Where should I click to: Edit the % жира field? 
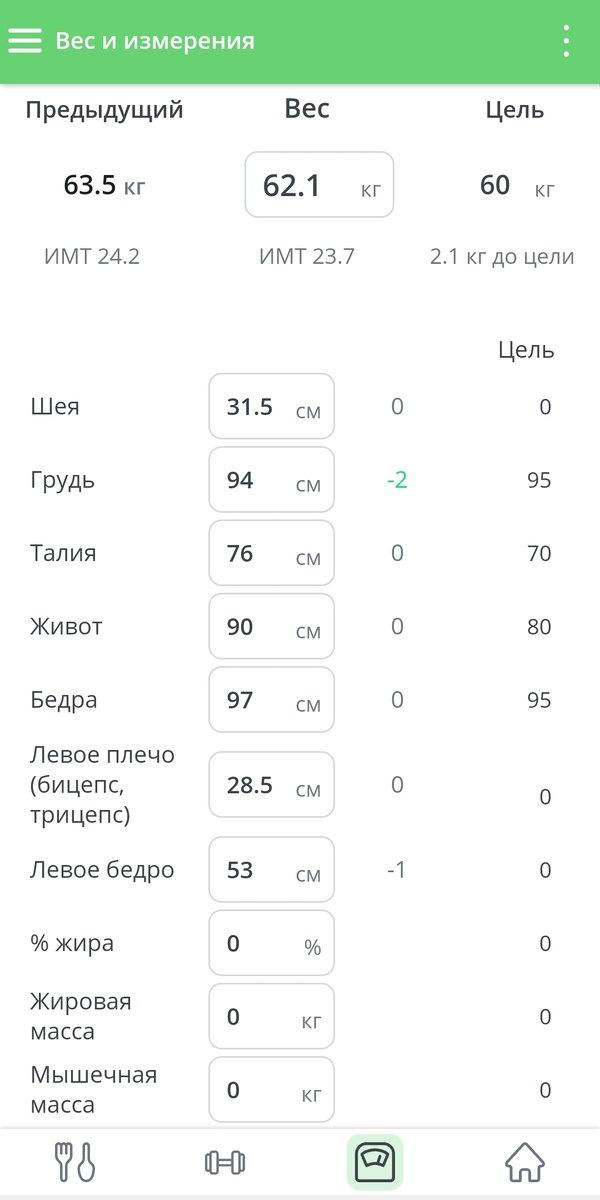[x=270, y=942]
